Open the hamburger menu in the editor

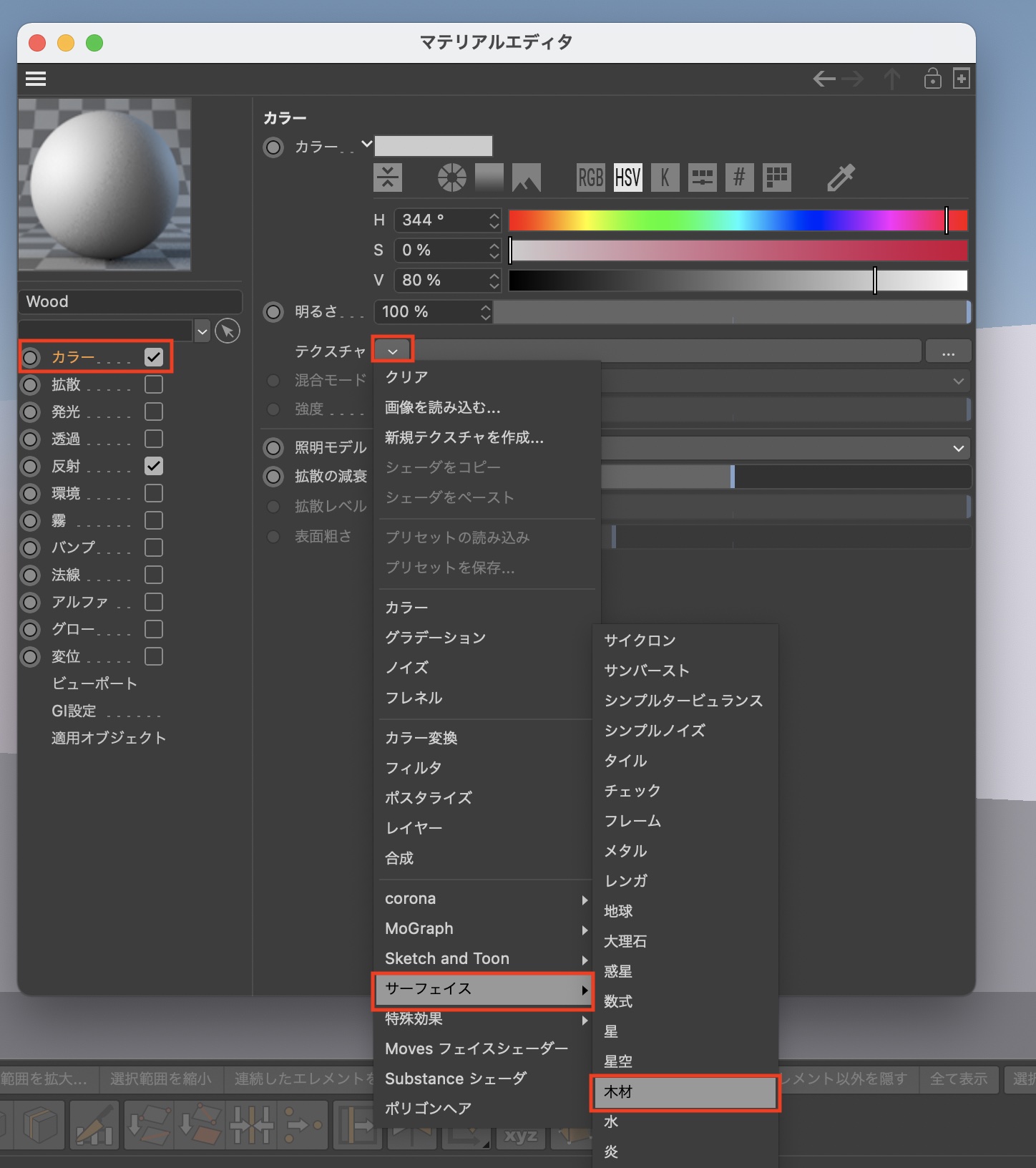click(x=36, y=79)
